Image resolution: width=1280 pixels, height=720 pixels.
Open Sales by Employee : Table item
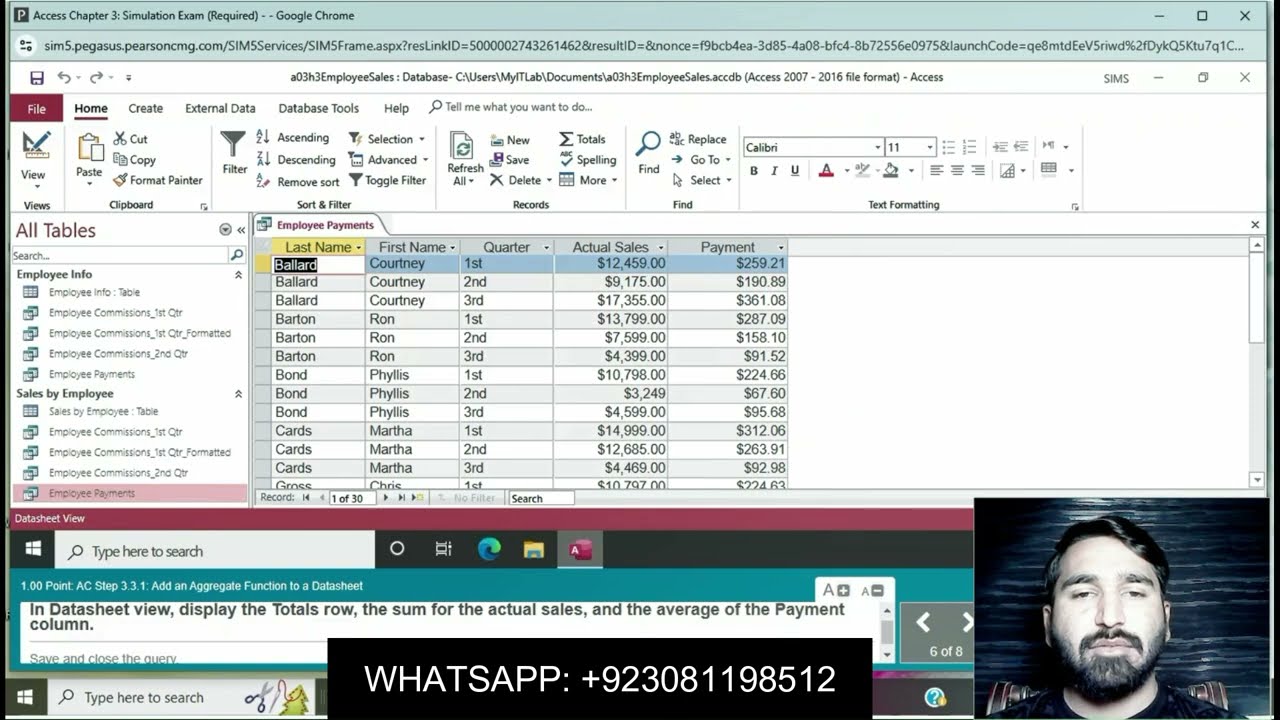coord(103,412)
